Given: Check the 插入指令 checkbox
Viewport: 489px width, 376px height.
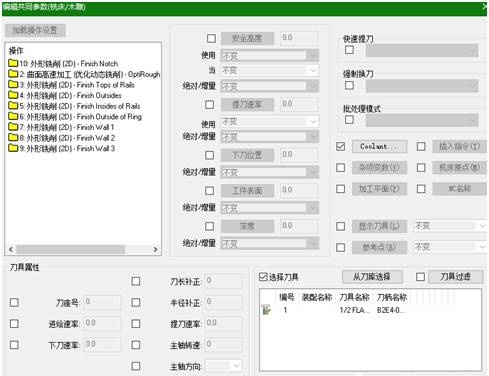Looking at the screenshot, I should [x=421, y=146].
